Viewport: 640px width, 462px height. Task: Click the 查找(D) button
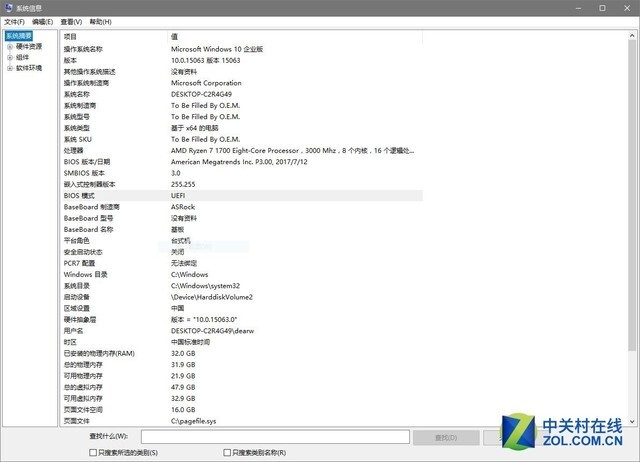coord(446,438)
